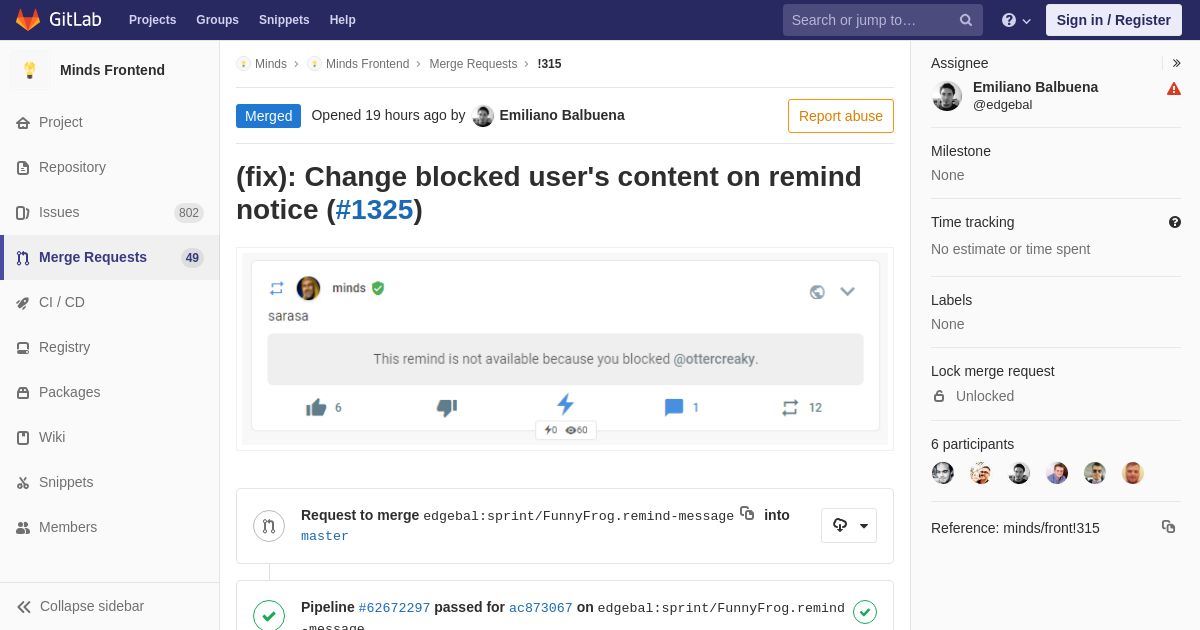Open the Project sidebar item
1200x630 pixels.
[110, 122]
